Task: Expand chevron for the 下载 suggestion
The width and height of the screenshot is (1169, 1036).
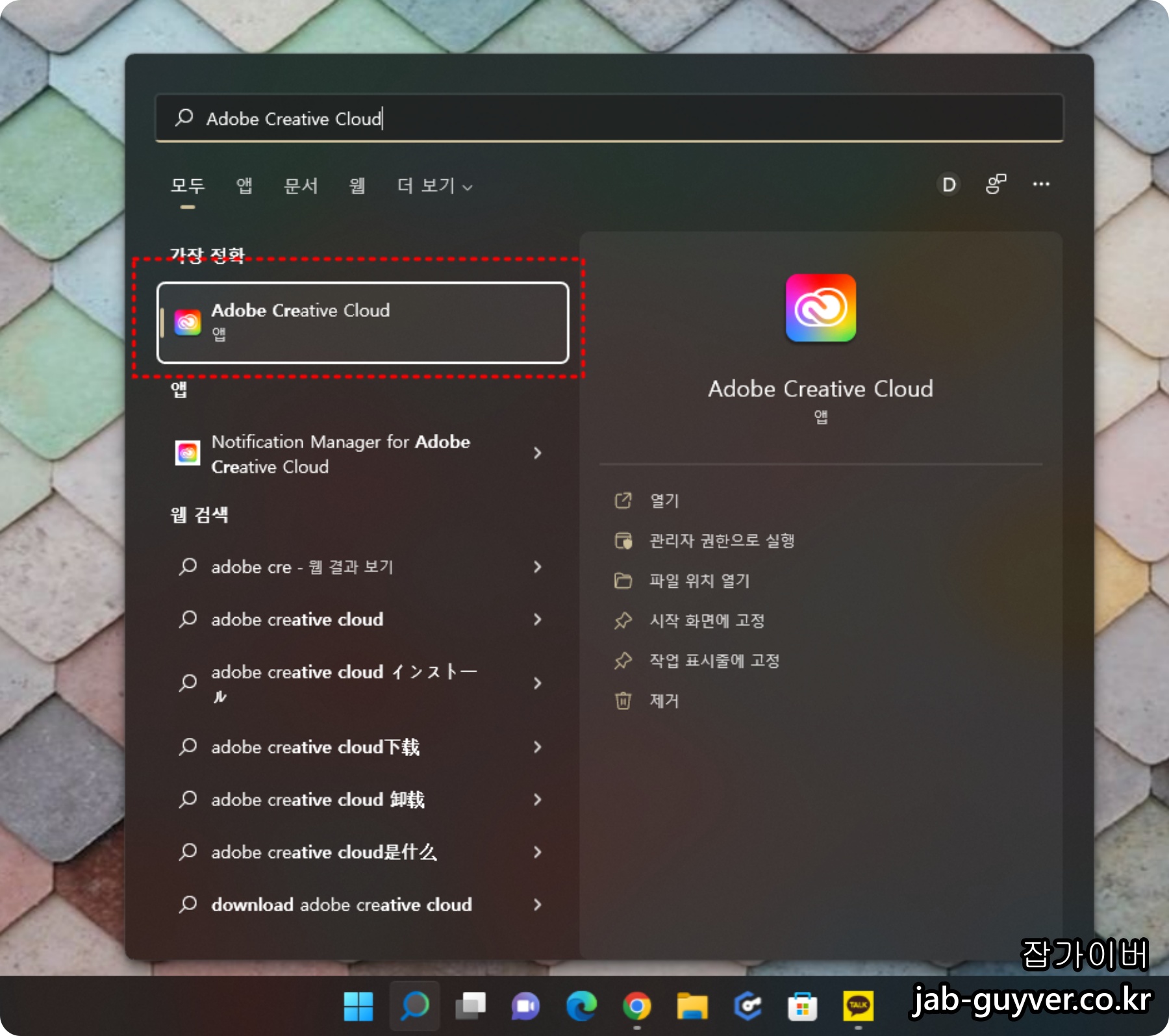Action: [x=537, y=747]
